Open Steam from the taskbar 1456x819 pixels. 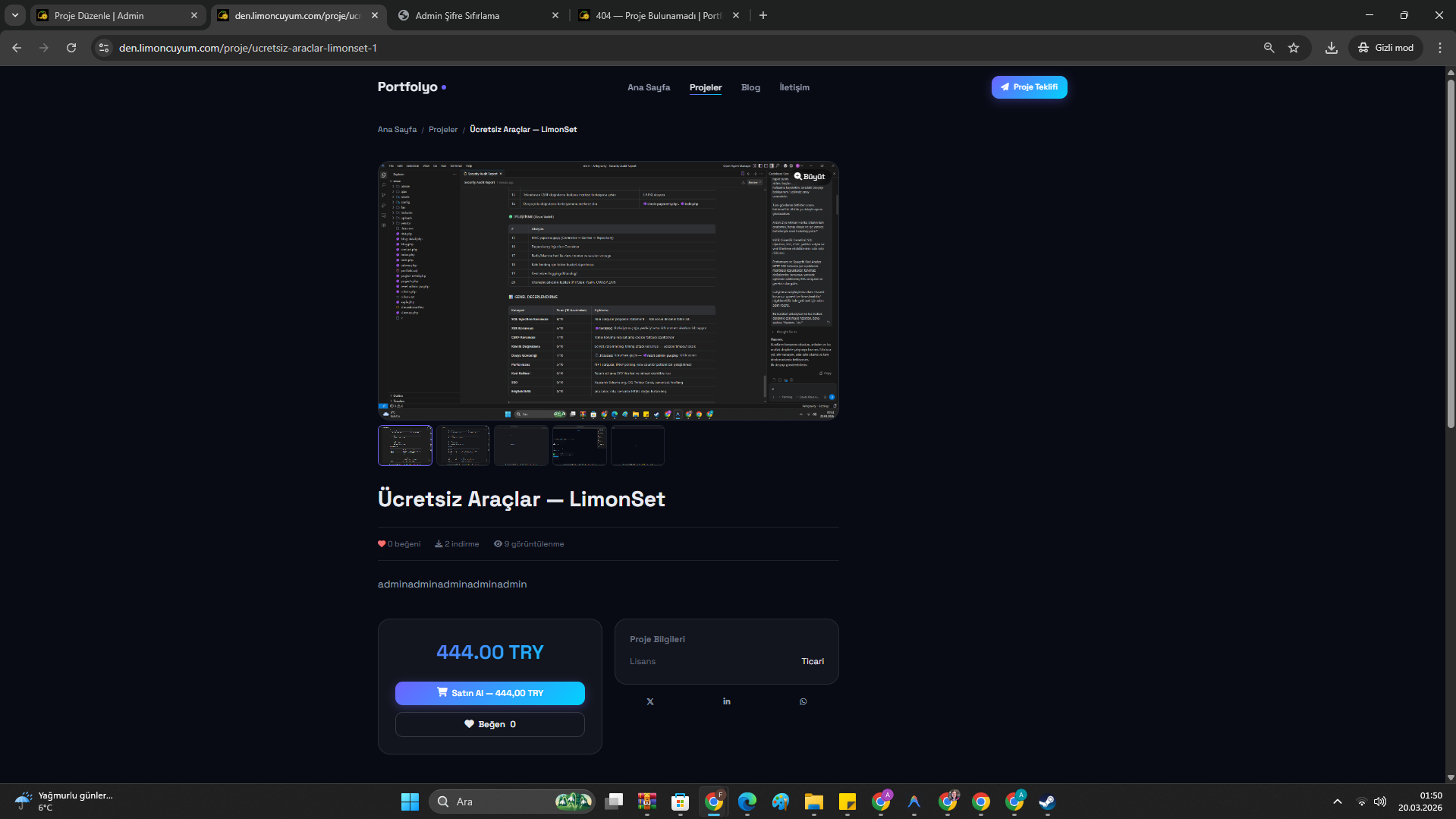[1047, 802]
